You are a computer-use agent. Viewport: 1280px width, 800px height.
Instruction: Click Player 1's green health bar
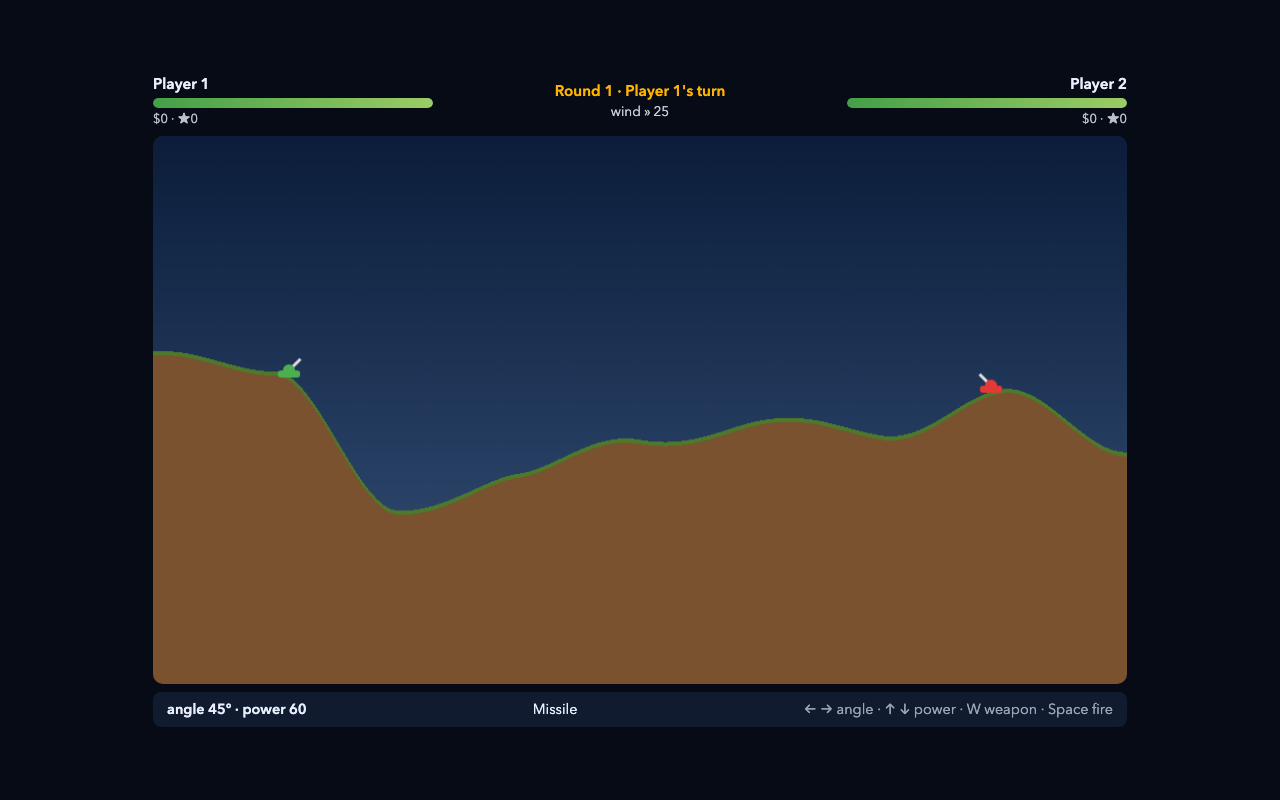click(x=293, y=103)
